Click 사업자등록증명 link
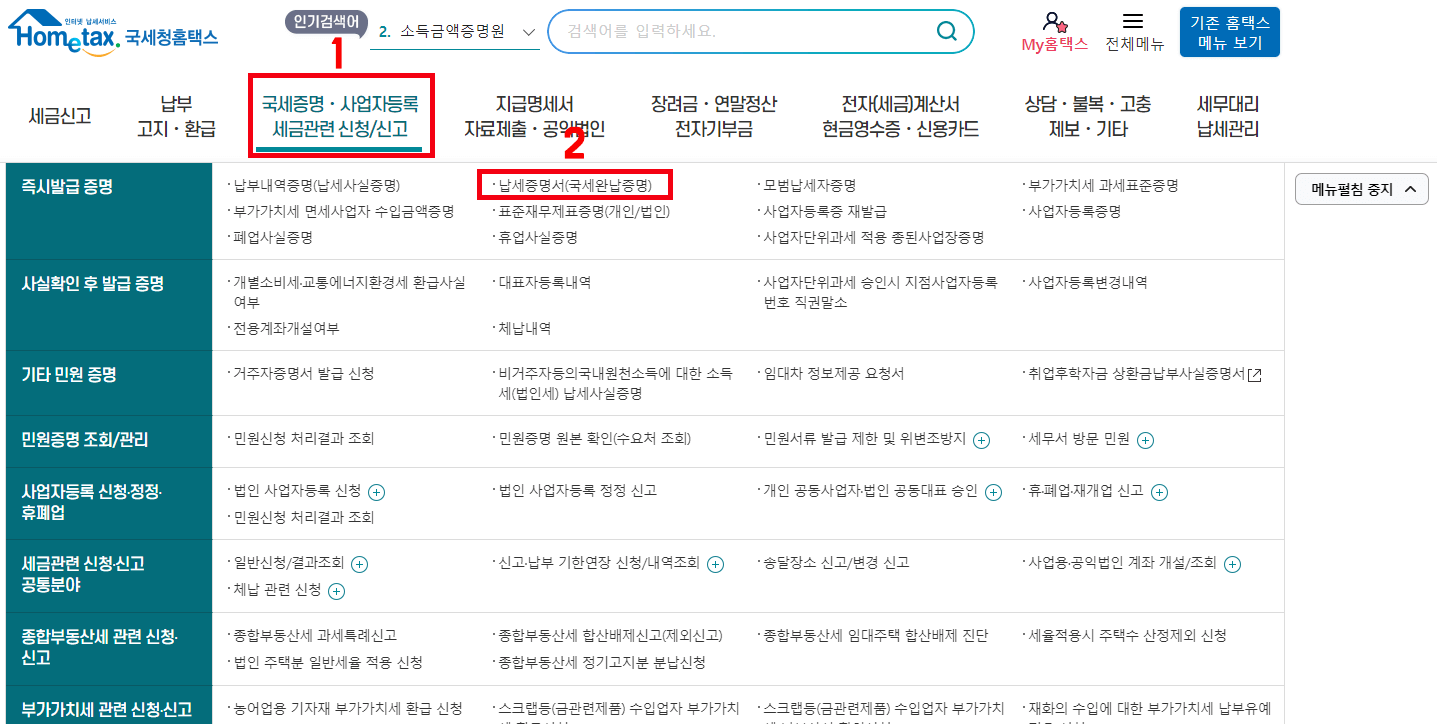Viewport: 1437px width, 724px height. (x=1074, y=211)
